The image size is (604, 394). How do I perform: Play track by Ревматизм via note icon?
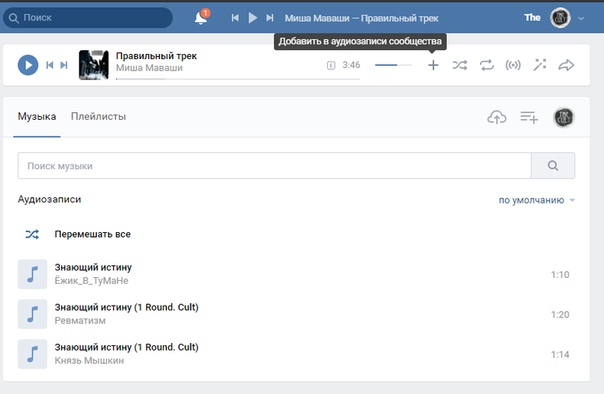[32, 314]
